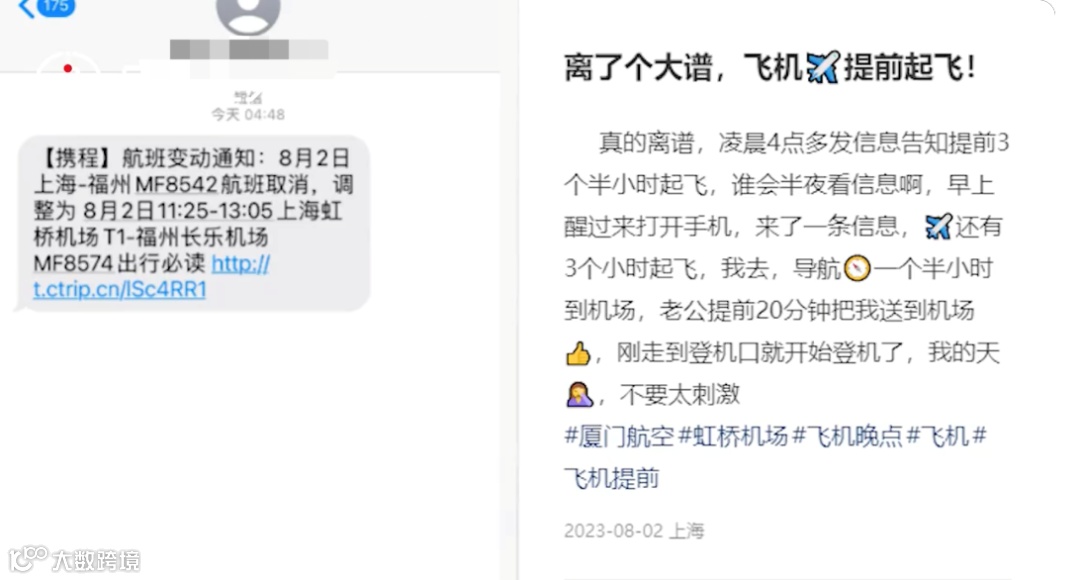Image resolution: width=1080 pixels, height=580 pixels.
Task: Tap the 今天 04:48 message timestamp
Action: click(248, 114)
